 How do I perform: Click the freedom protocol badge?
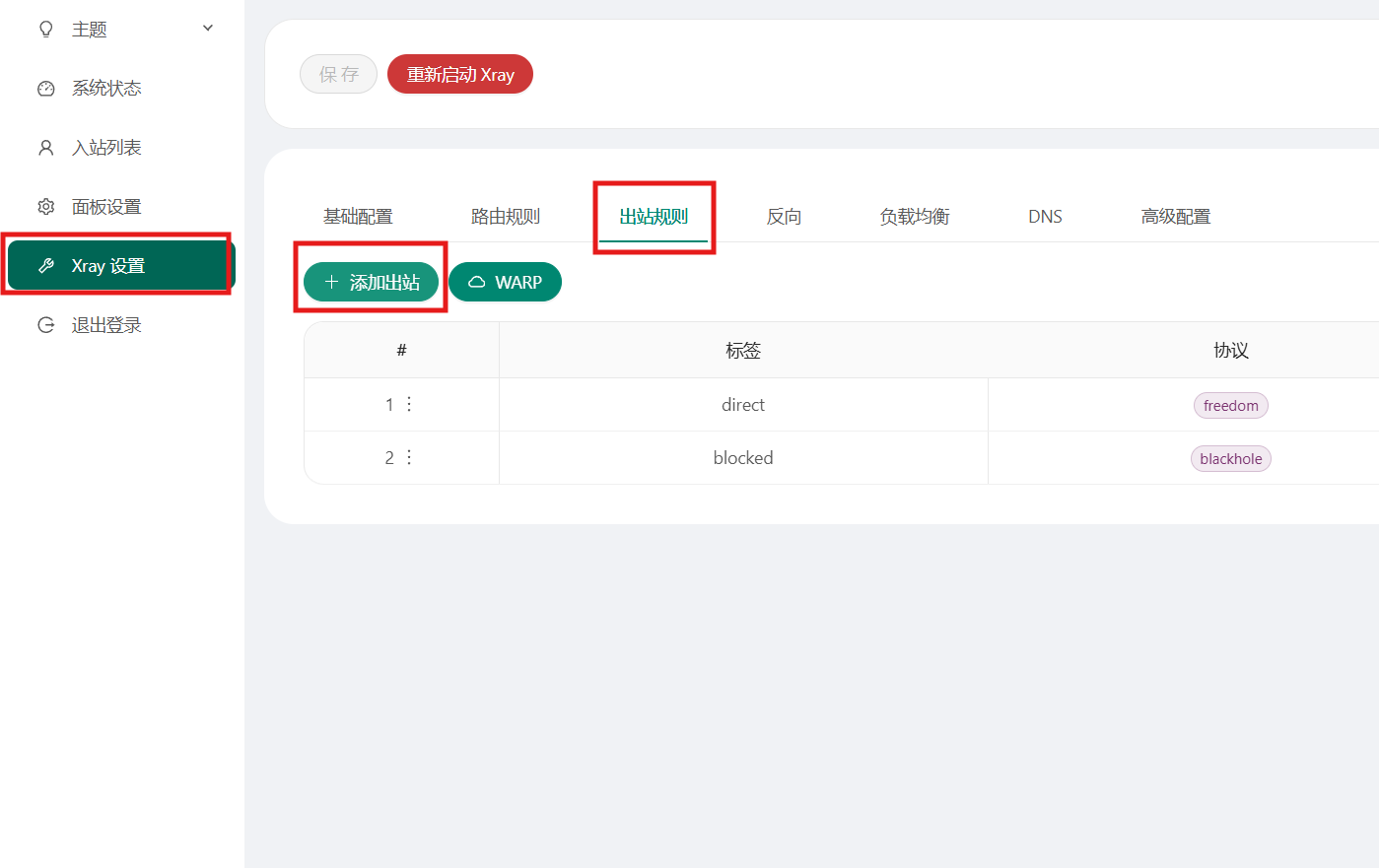coord(1230,405)
